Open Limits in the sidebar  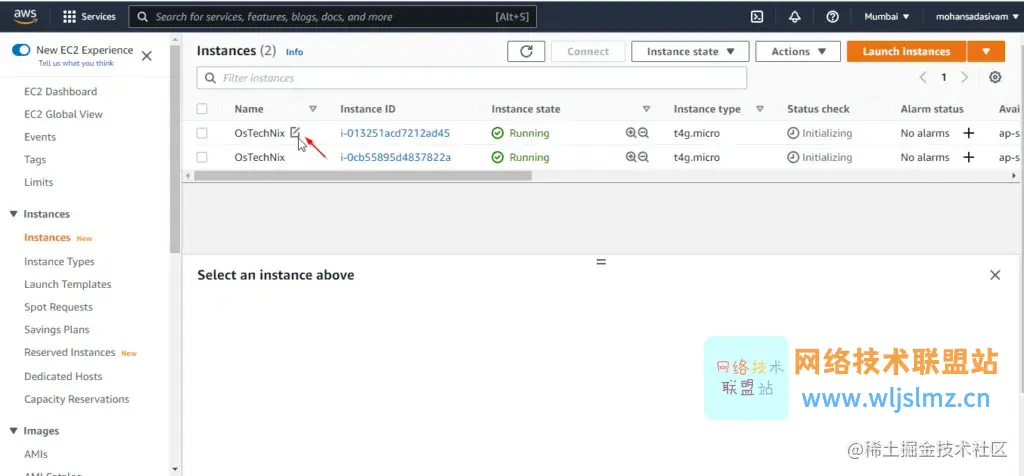pos(39,182)
